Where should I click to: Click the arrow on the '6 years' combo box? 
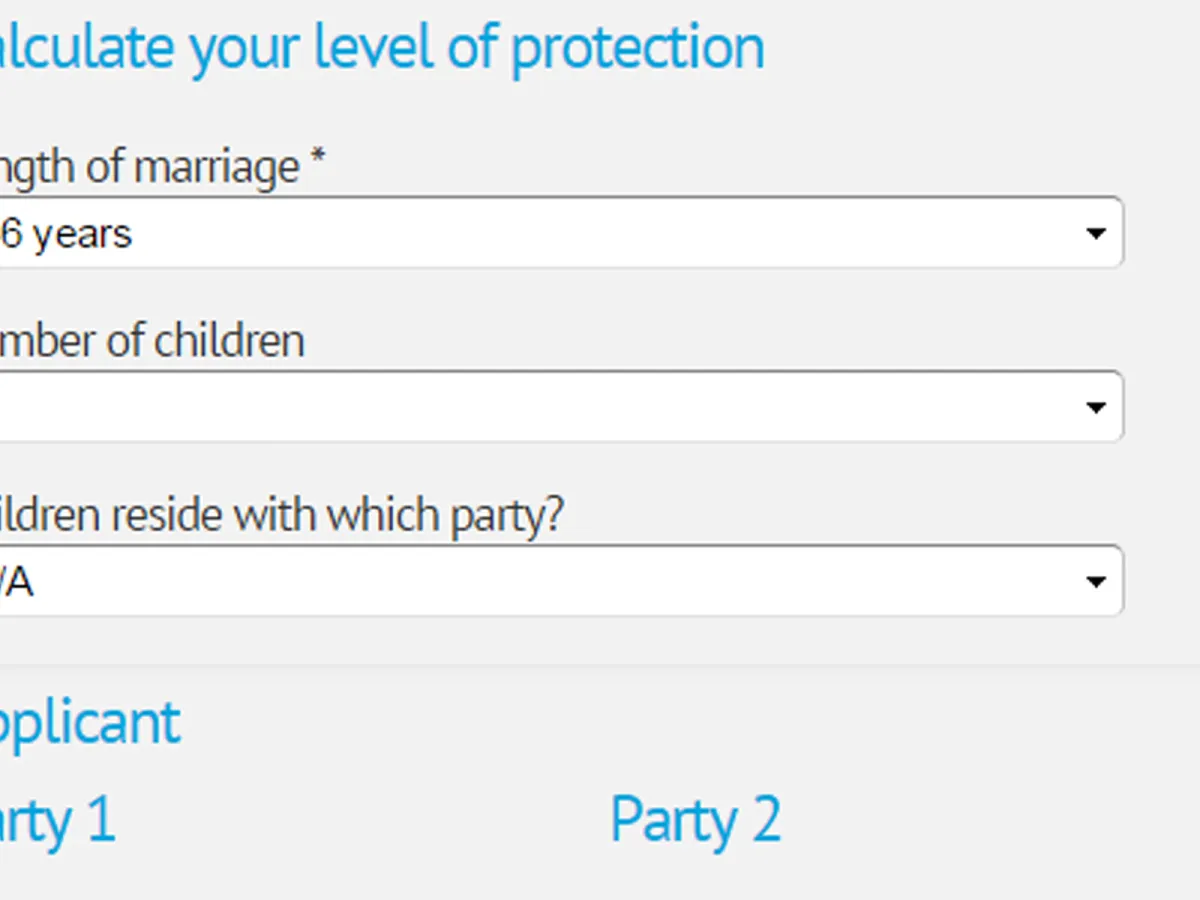pyautogui.click(x=1096, y=233)
